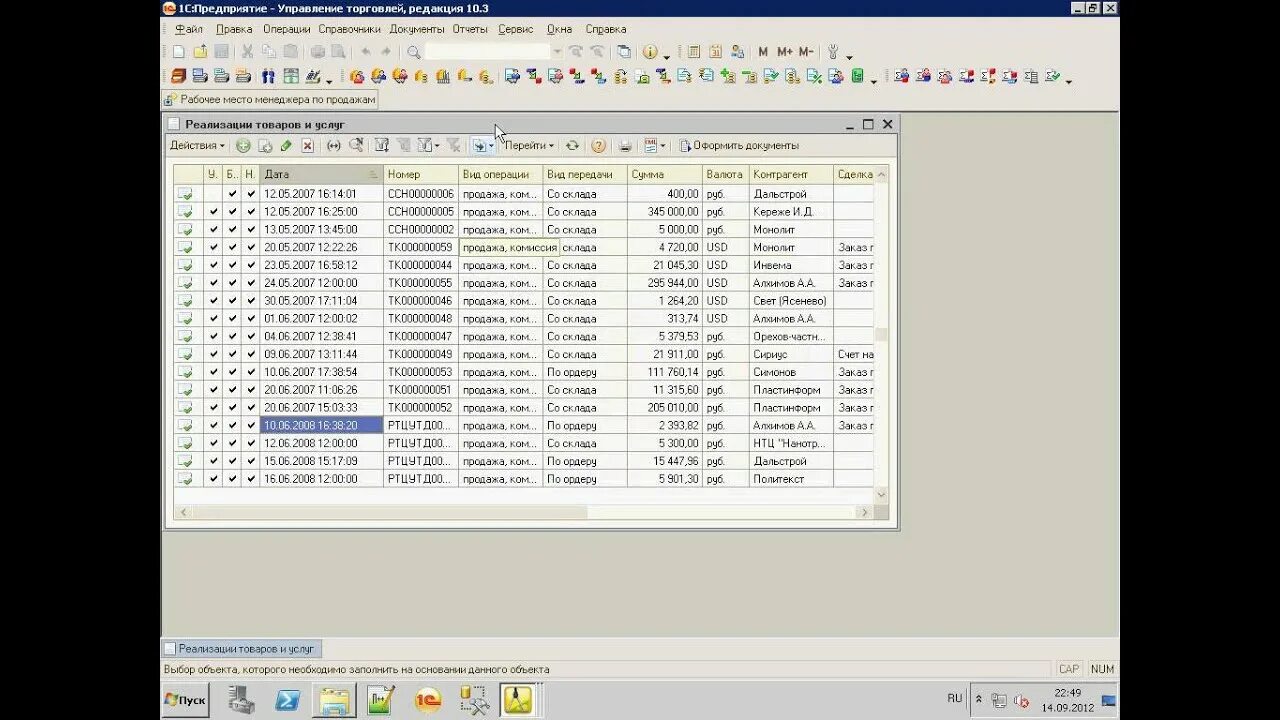1280x720 pixels.
Task: Click the Cut scissors icon
Action: pyautogui.click(x=247, y=52)
